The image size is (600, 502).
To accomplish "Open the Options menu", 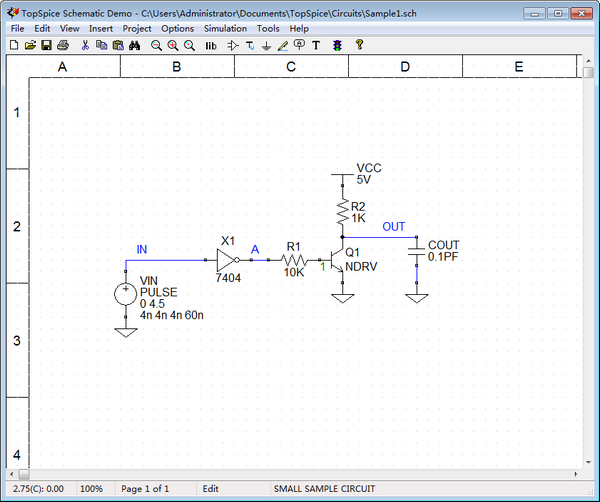I will (x=178, y=29).
